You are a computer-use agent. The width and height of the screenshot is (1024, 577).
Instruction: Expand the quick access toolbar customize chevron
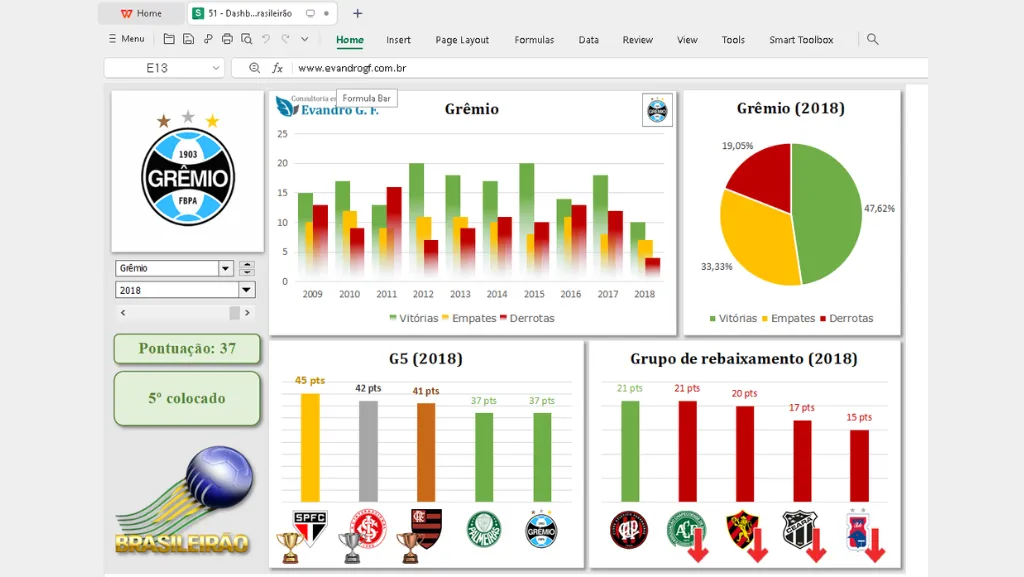click(x=304, y=39)
